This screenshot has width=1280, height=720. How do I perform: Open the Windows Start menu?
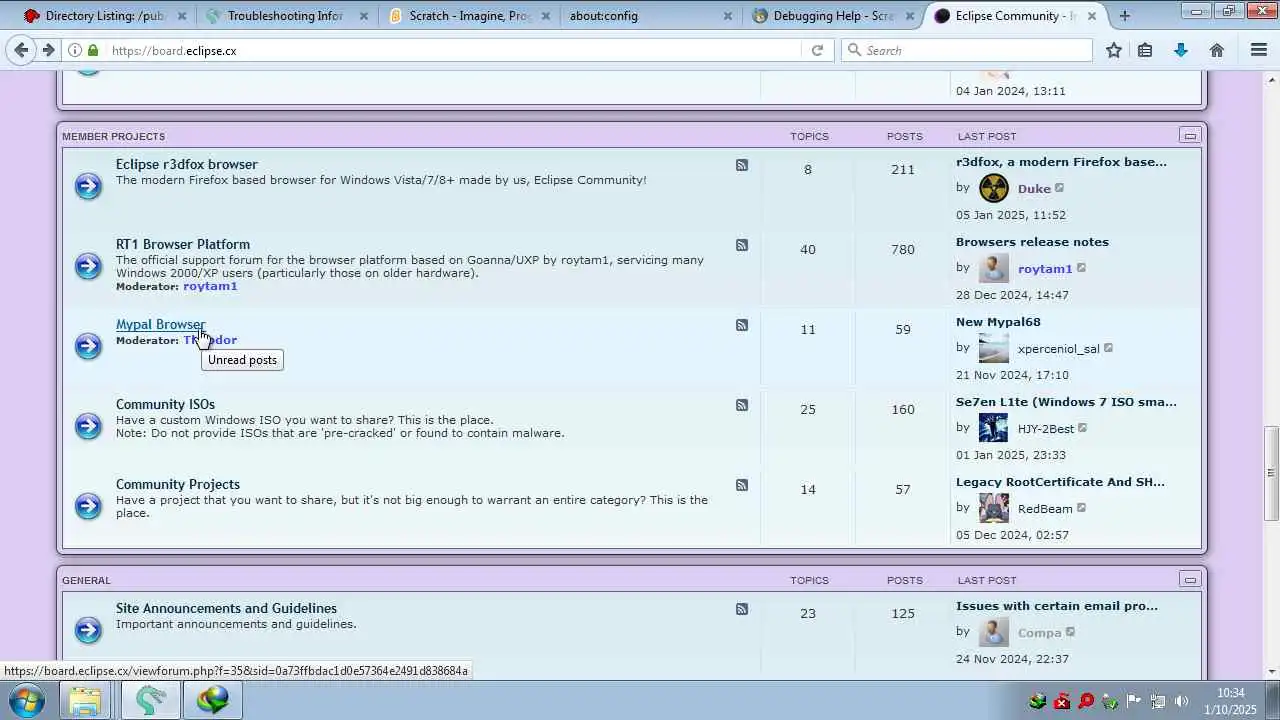click(27, 700)
